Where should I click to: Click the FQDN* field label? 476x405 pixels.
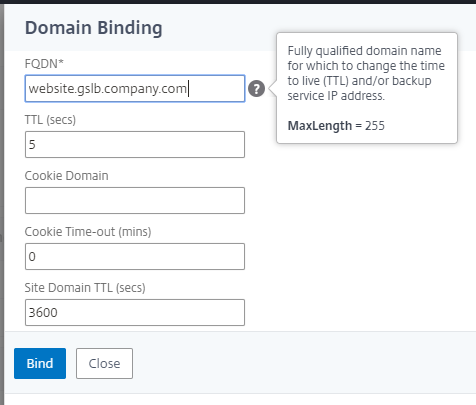[44, 63]
